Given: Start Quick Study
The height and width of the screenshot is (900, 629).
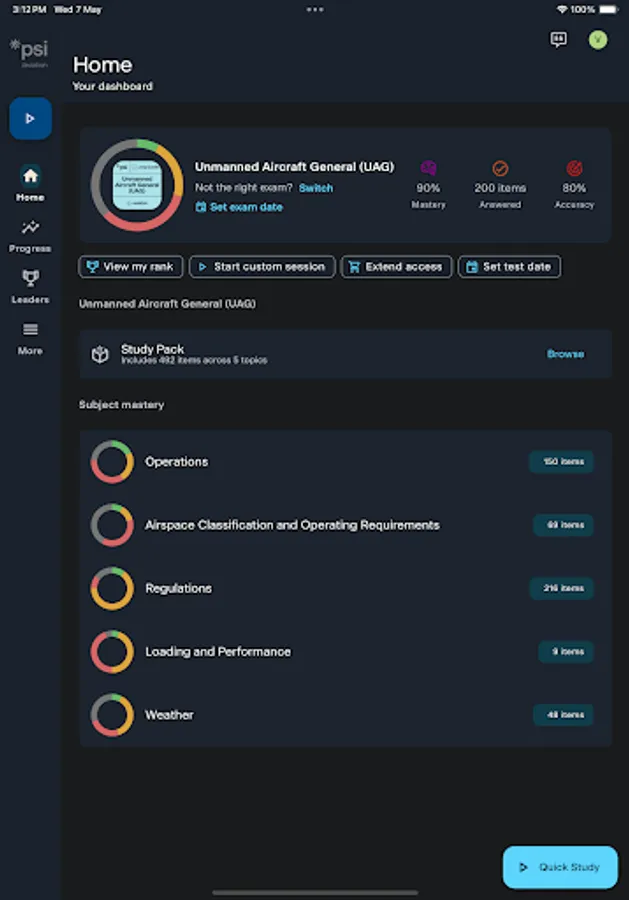Looking at the screenshot, I should pos(560,867).
